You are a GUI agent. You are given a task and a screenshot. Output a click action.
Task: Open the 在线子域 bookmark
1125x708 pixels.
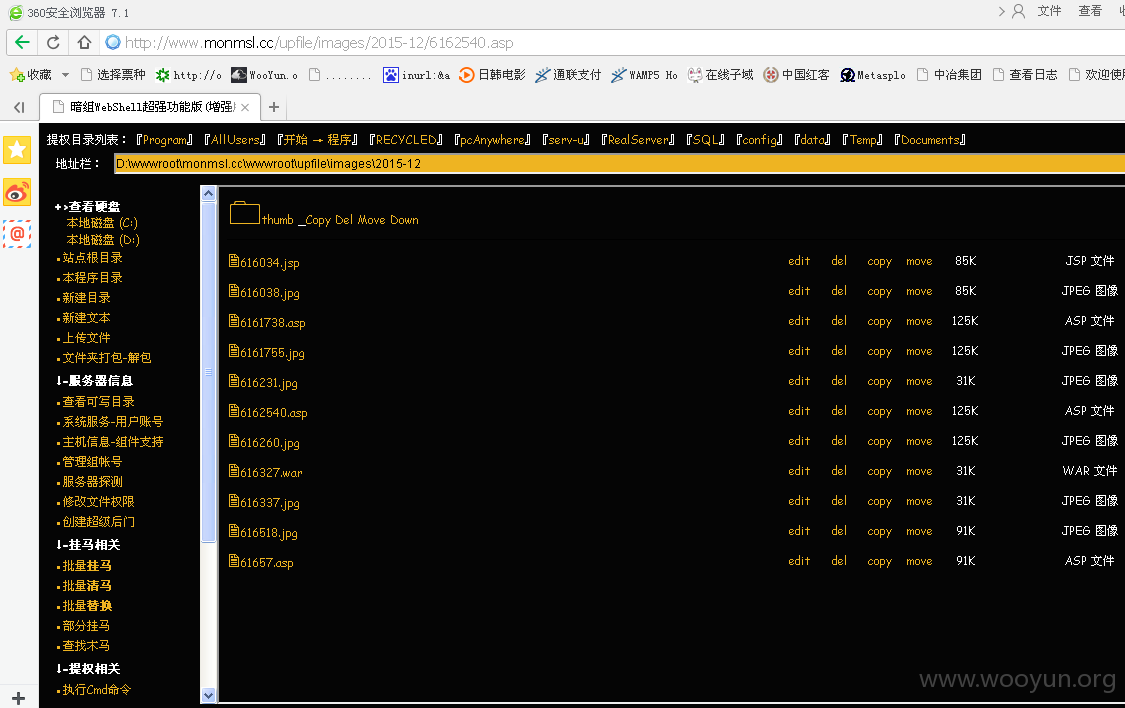coord(720,75)
